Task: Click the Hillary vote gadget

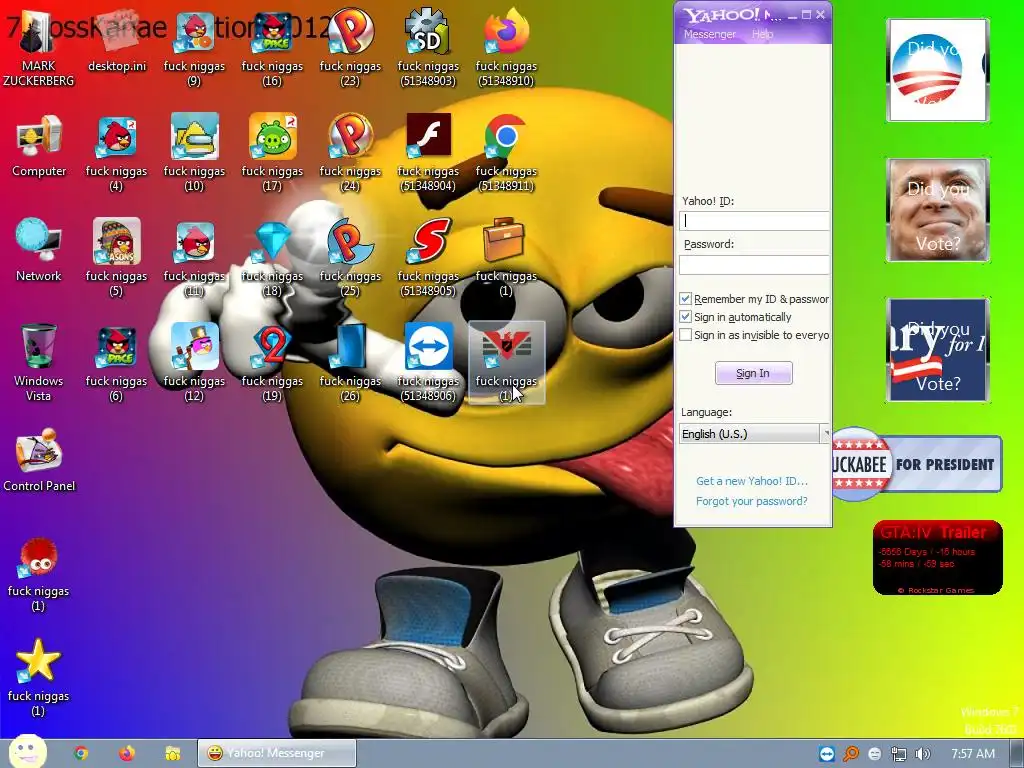Action: (937, 350)
